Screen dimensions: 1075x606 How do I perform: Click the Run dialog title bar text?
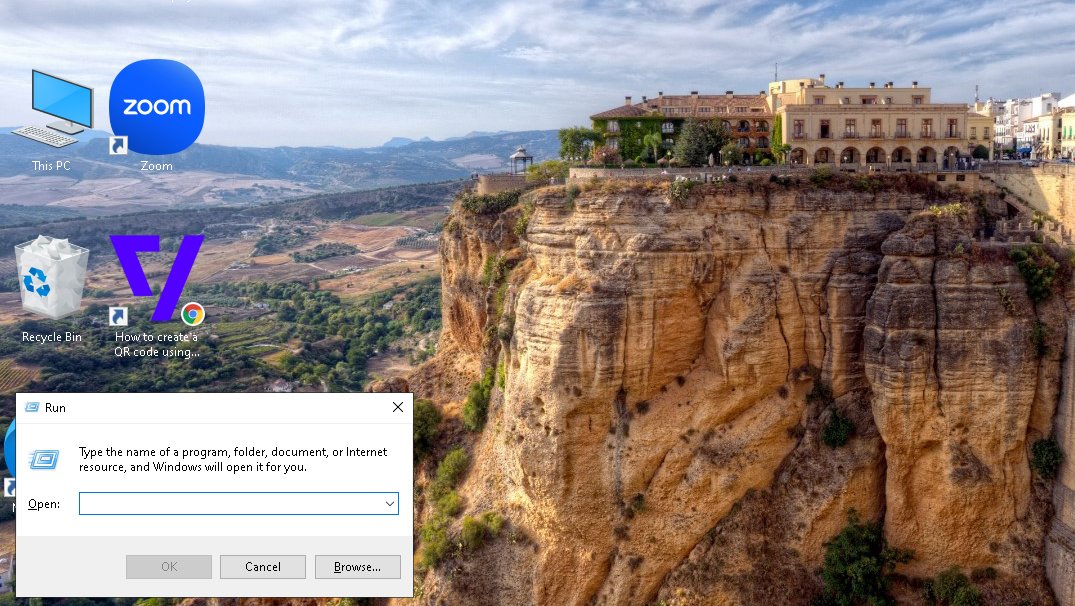56,408
